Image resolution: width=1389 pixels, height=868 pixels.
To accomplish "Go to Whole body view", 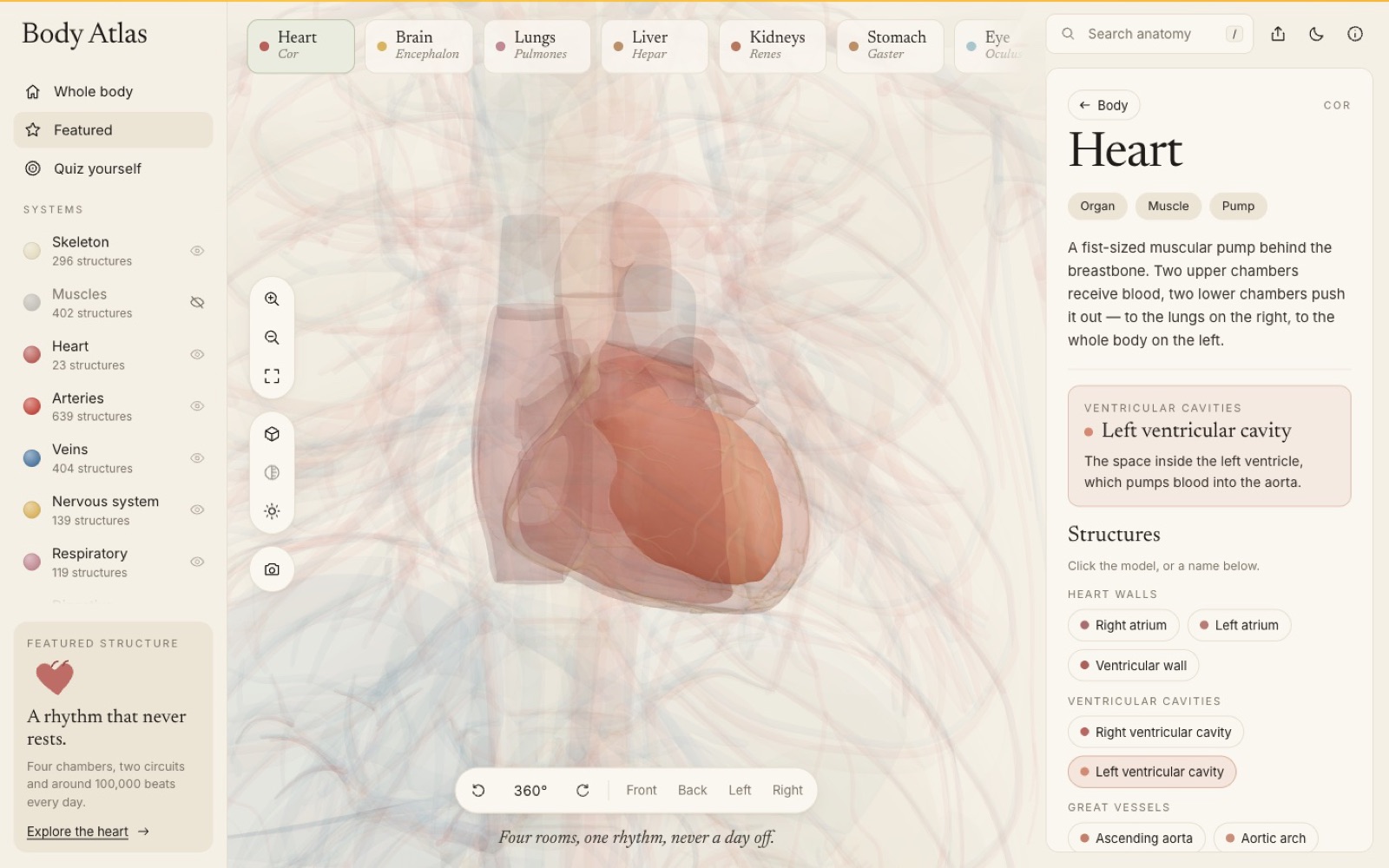I will pos(113,91).
